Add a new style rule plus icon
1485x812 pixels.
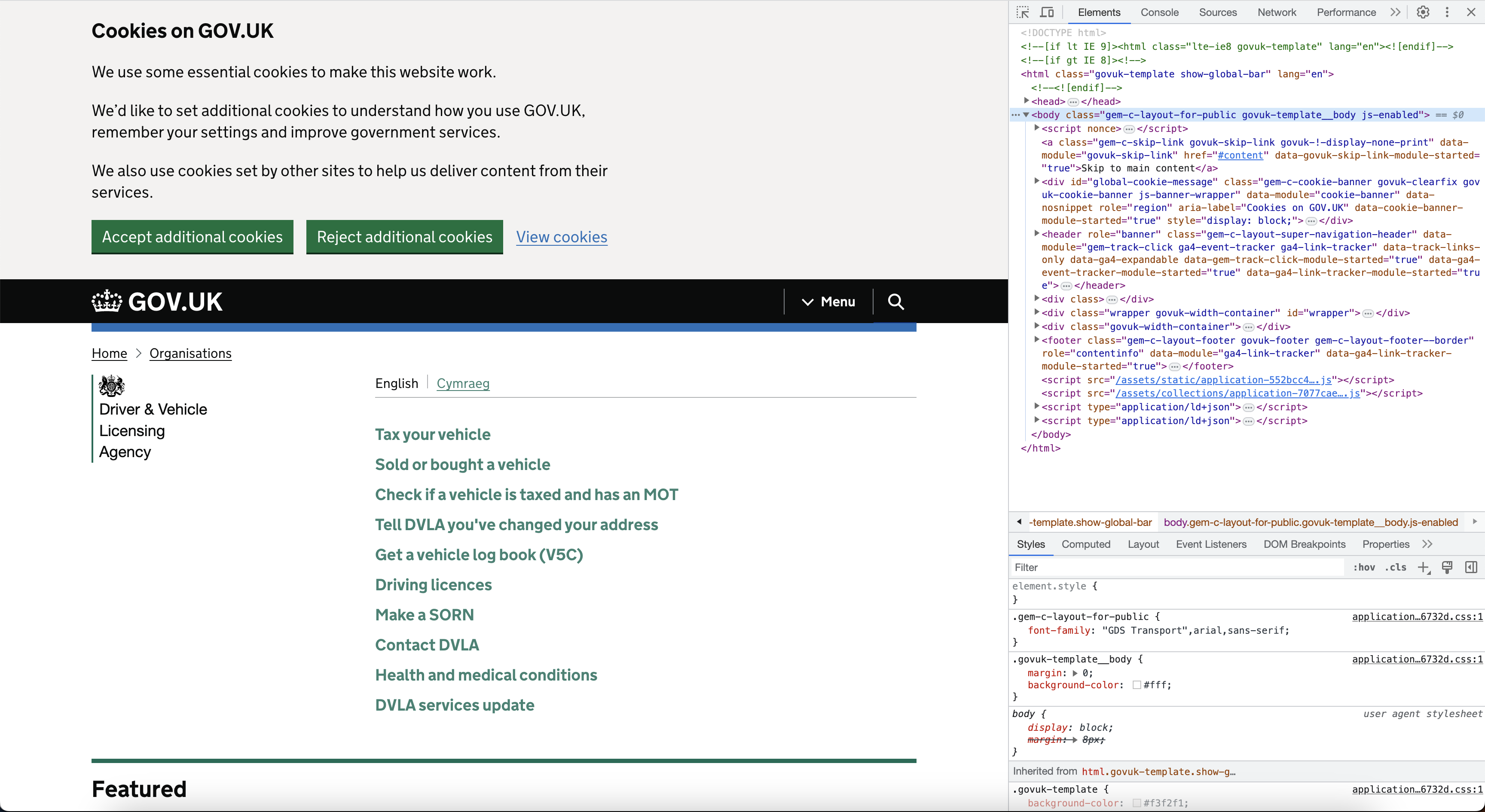click(1423, 568)
